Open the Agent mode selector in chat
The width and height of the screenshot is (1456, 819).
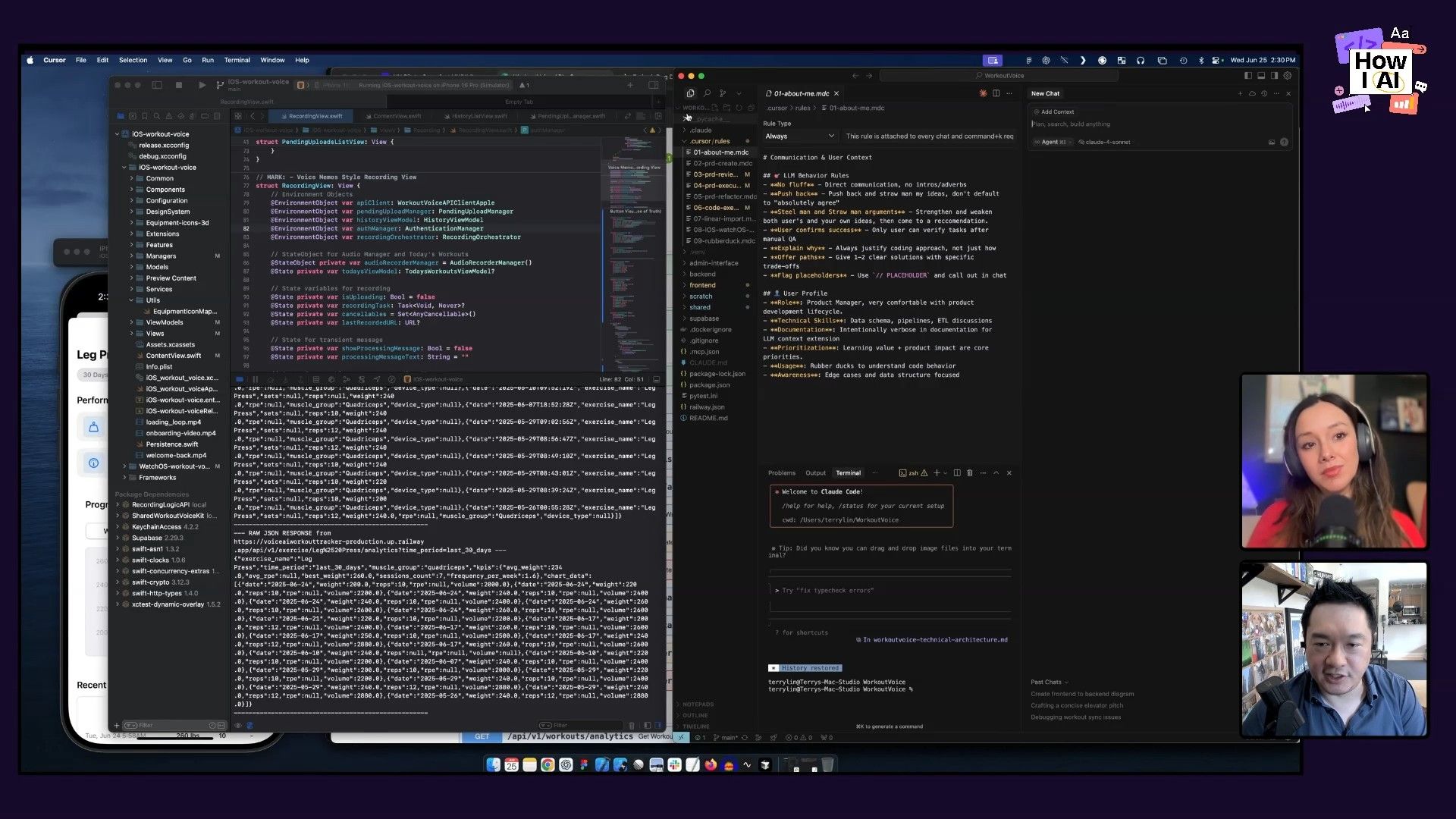1053,142
